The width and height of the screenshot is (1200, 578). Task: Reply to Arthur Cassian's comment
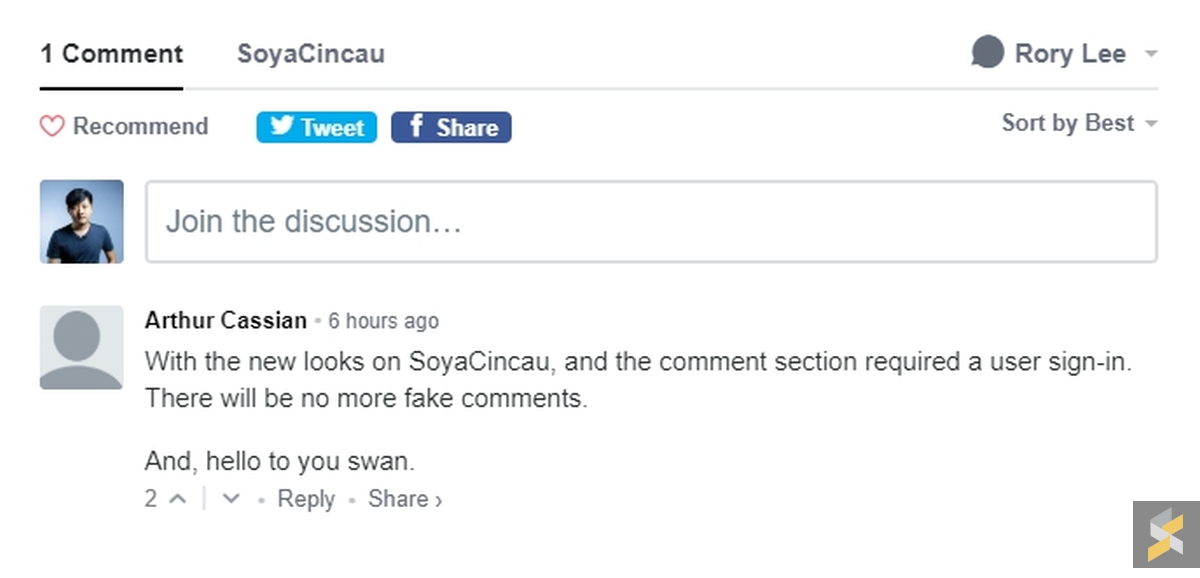(x=306, y=498)
